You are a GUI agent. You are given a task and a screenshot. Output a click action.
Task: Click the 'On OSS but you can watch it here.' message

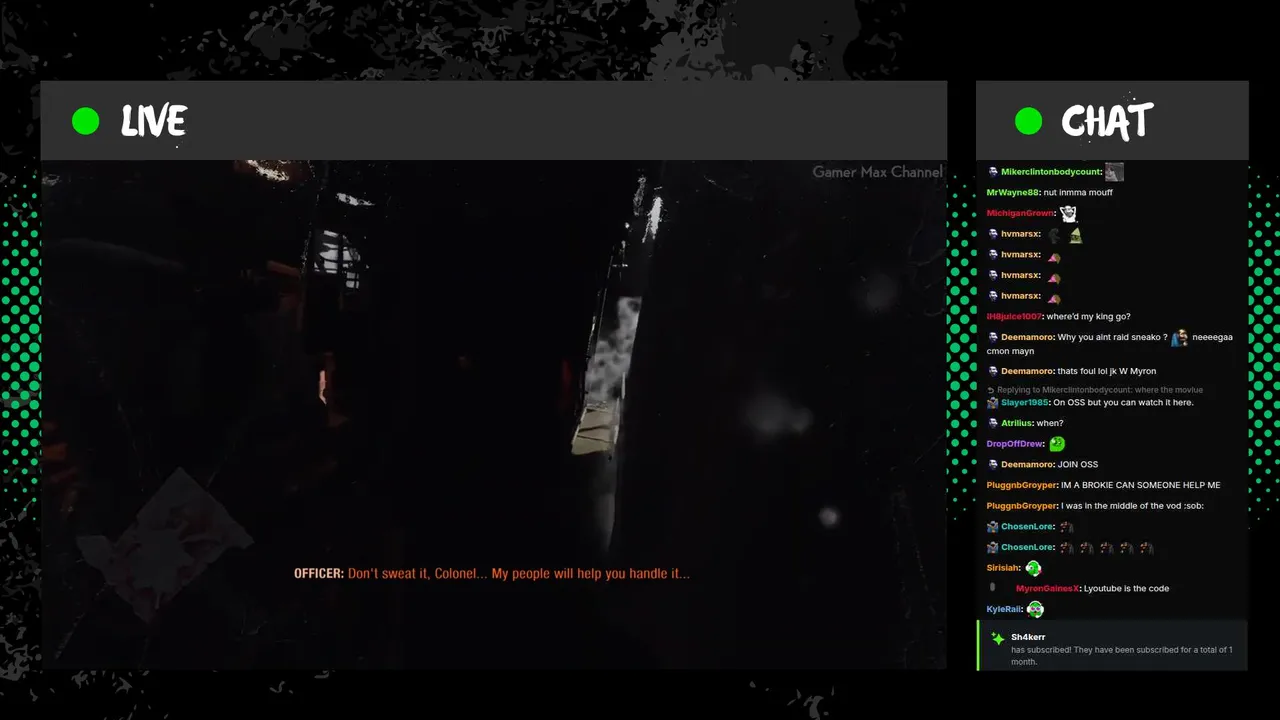point(1124,402)
